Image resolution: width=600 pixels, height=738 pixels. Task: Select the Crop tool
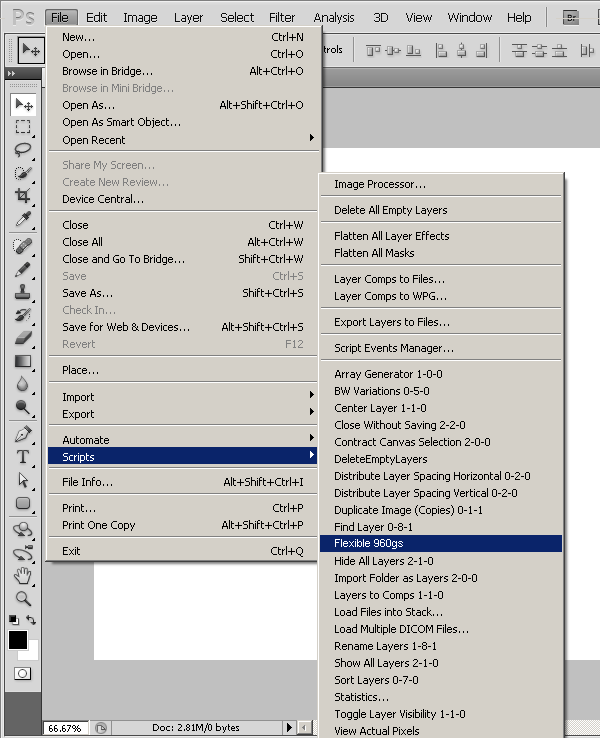[x=23, y=195]
